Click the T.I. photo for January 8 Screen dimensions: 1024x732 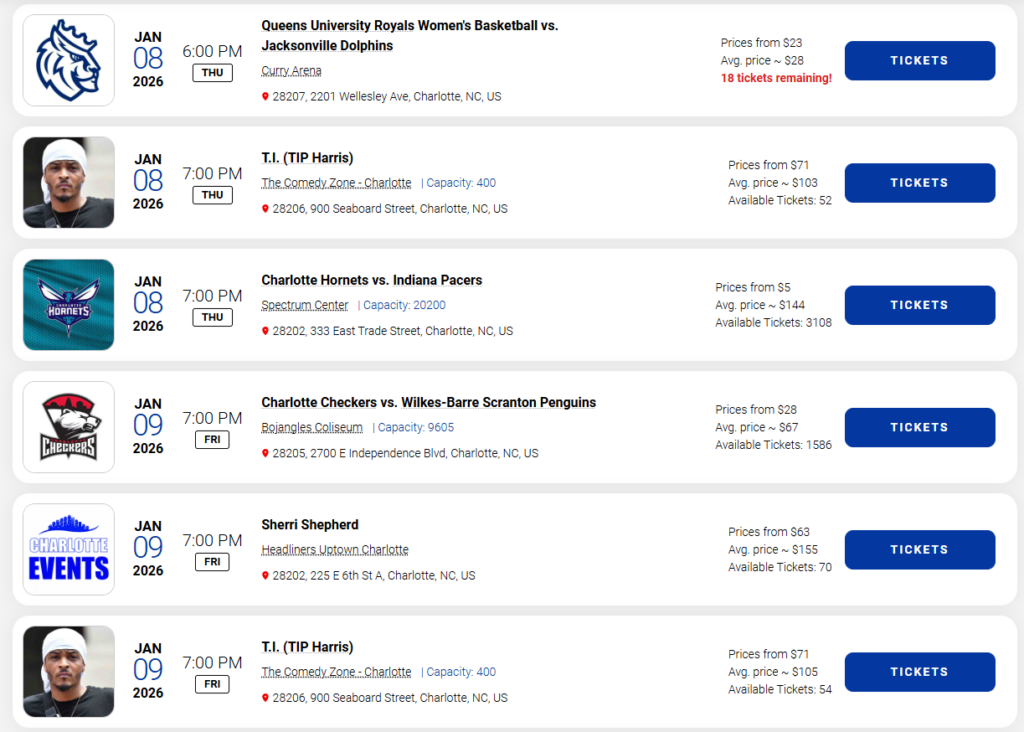coord(68,182)
